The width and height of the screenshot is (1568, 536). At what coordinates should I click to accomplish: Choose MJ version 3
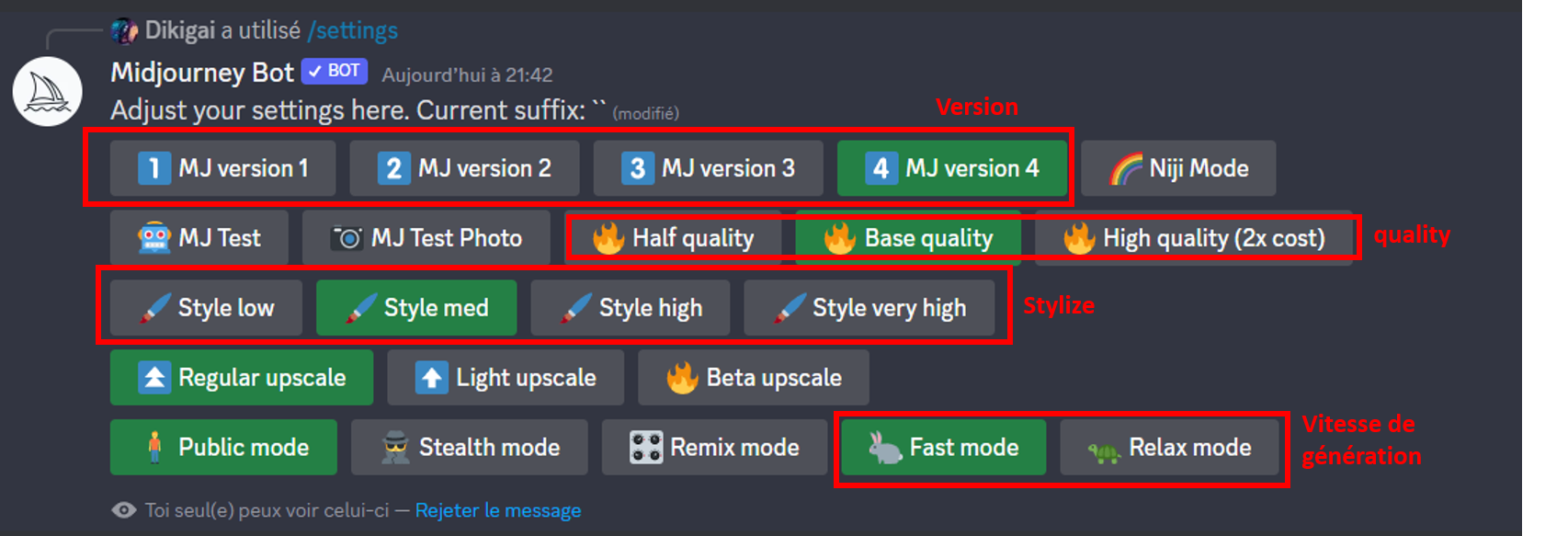tap(708, 168)
